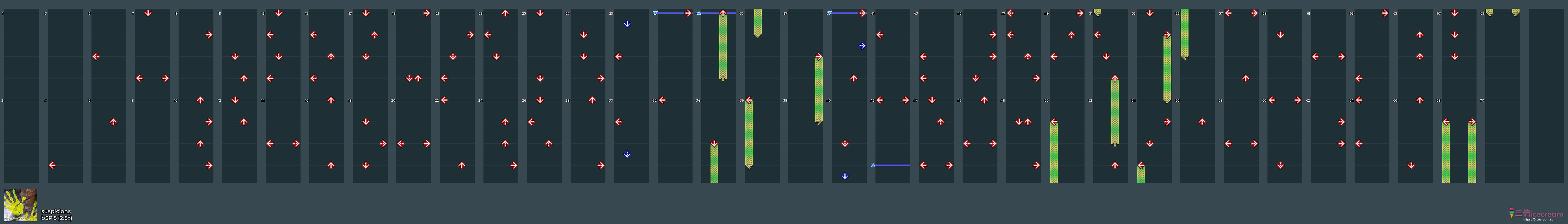Click the ice cream cone logo icon
This screenshot has height=224, width=1568.
(1511, 213)
